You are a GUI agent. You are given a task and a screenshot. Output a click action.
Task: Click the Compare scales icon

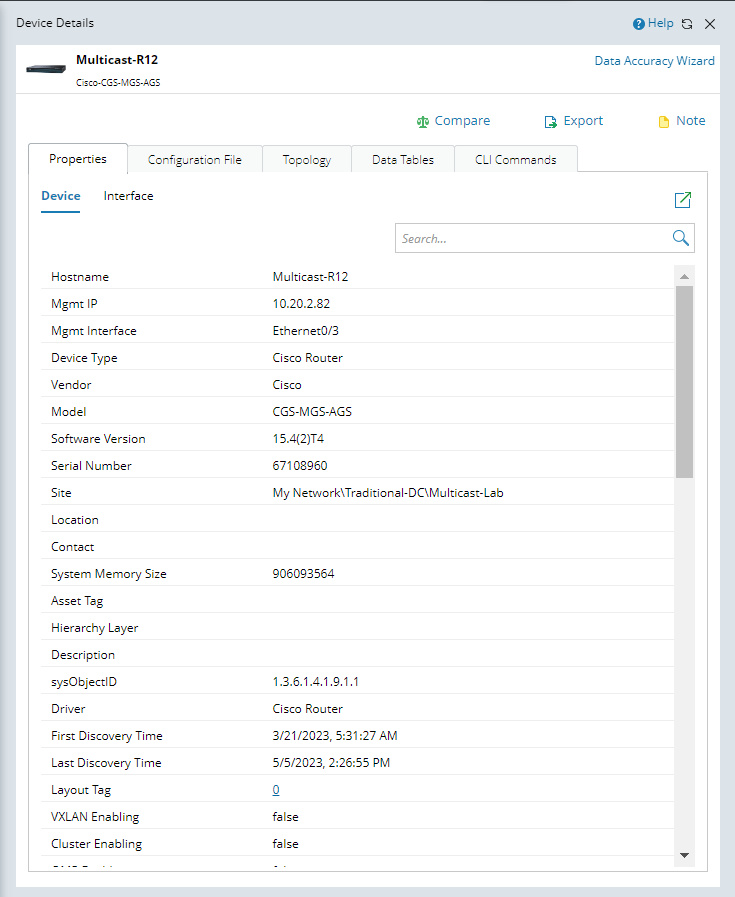[423, 122]
